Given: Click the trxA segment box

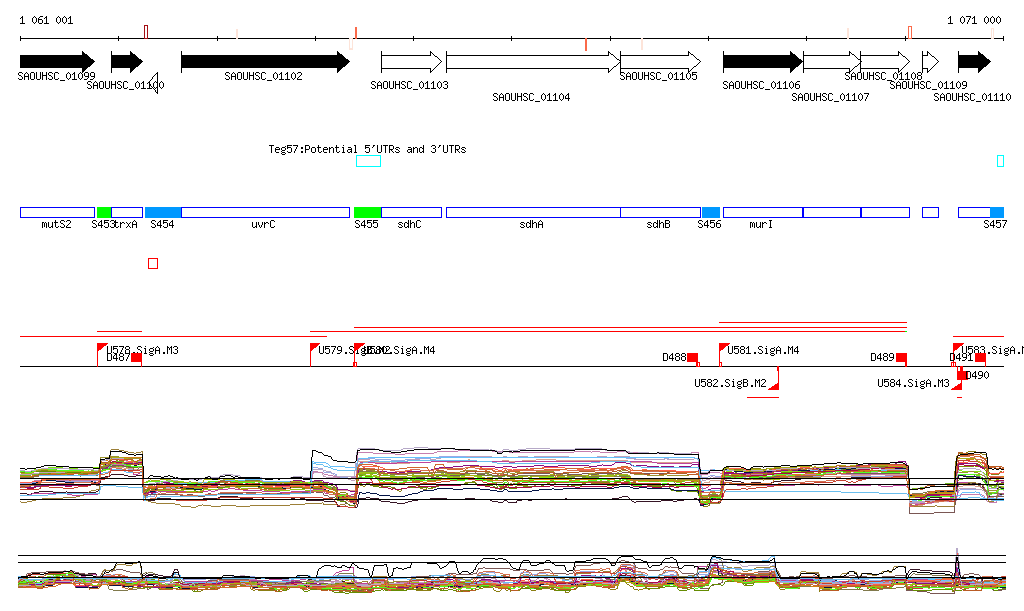Looking at the screenshot, I should click(127, 212).
